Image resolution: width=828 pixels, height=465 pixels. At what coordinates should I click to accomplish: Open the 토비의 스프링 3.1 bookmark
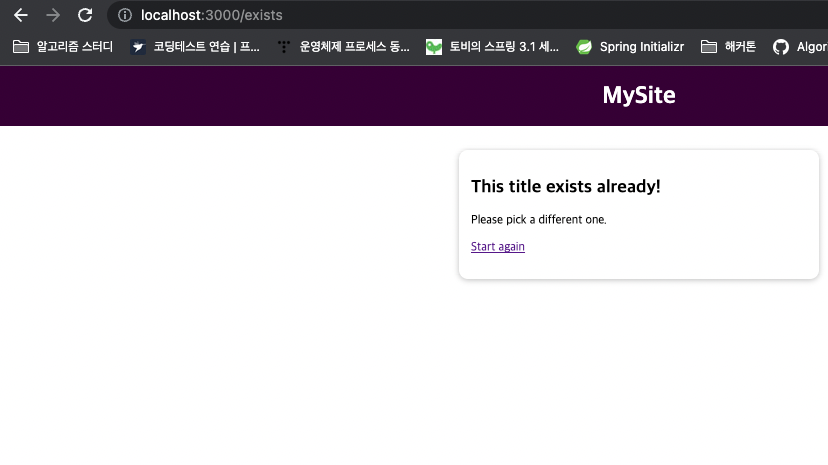492,47
